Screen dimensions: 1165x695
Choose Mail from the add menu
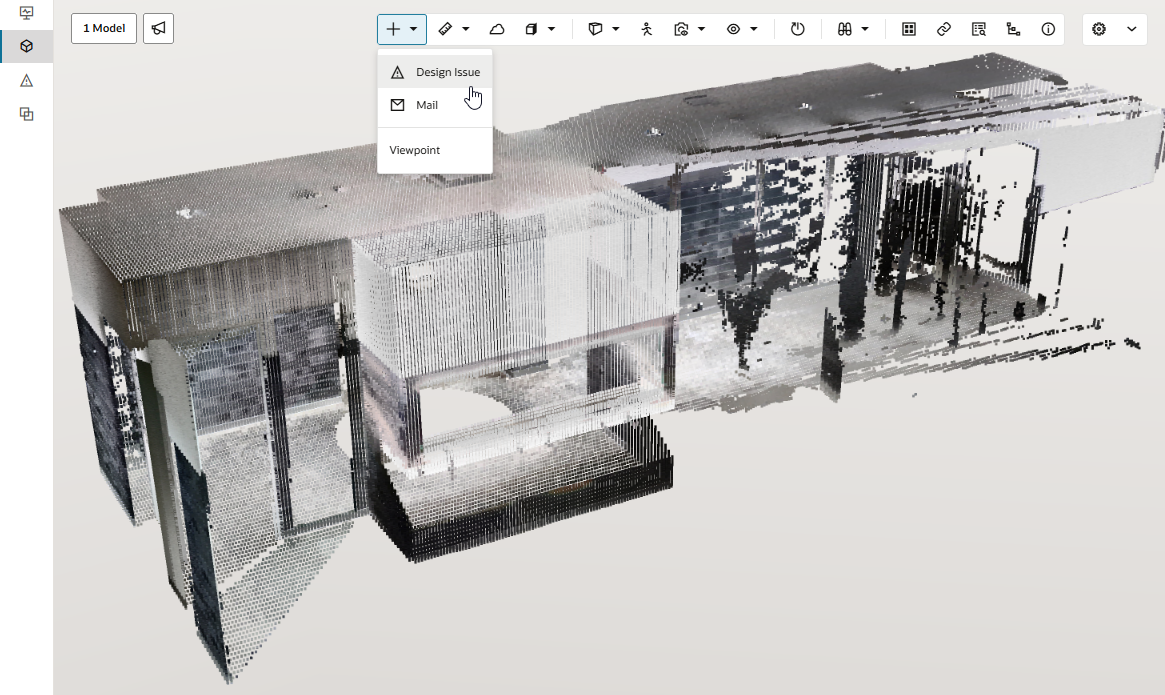click(426, 105)
